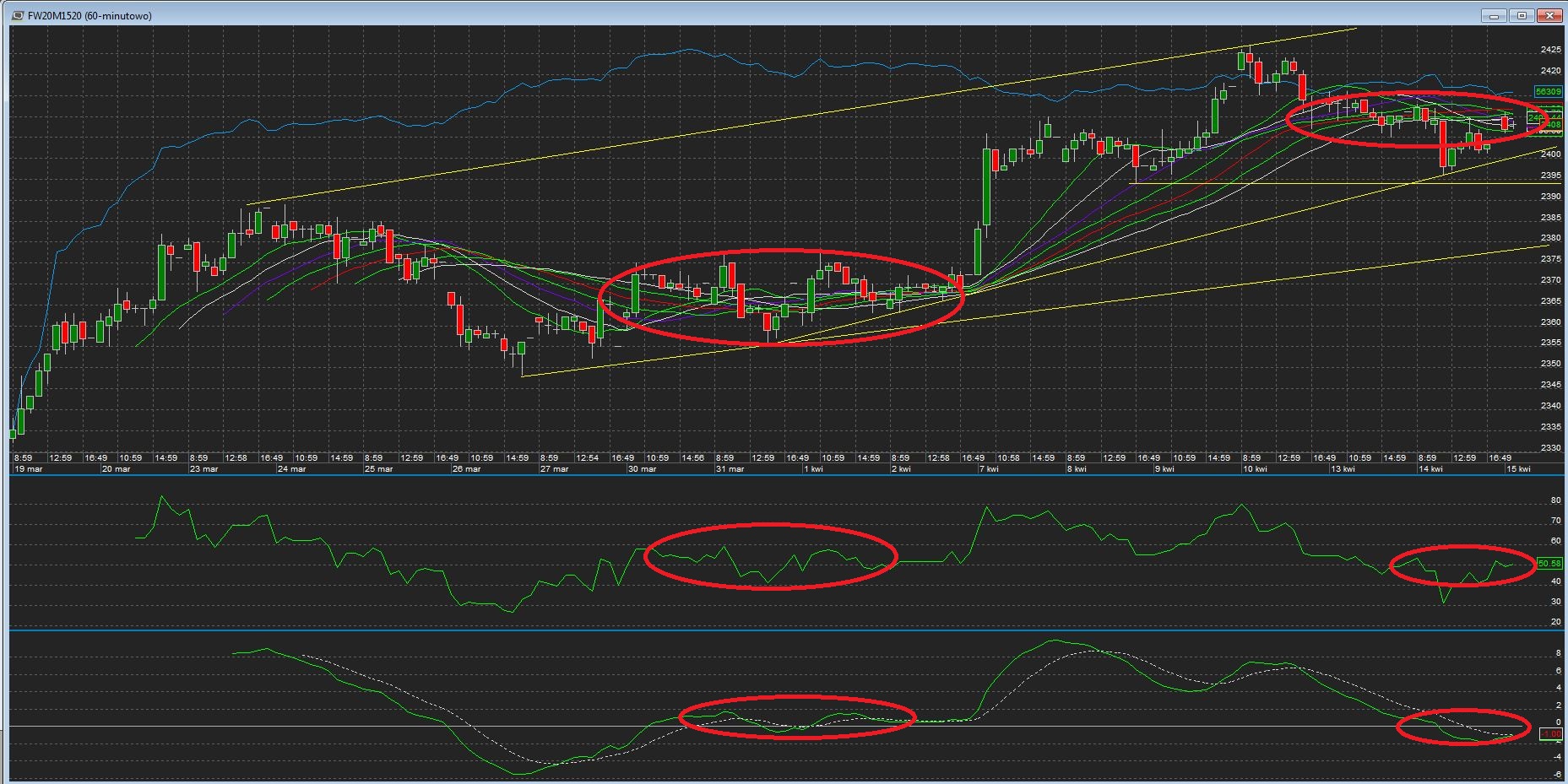The height and width of the screenshot is (784, 1568).
Task: Click the 15 kwi date label
Action: point(1518,469)
